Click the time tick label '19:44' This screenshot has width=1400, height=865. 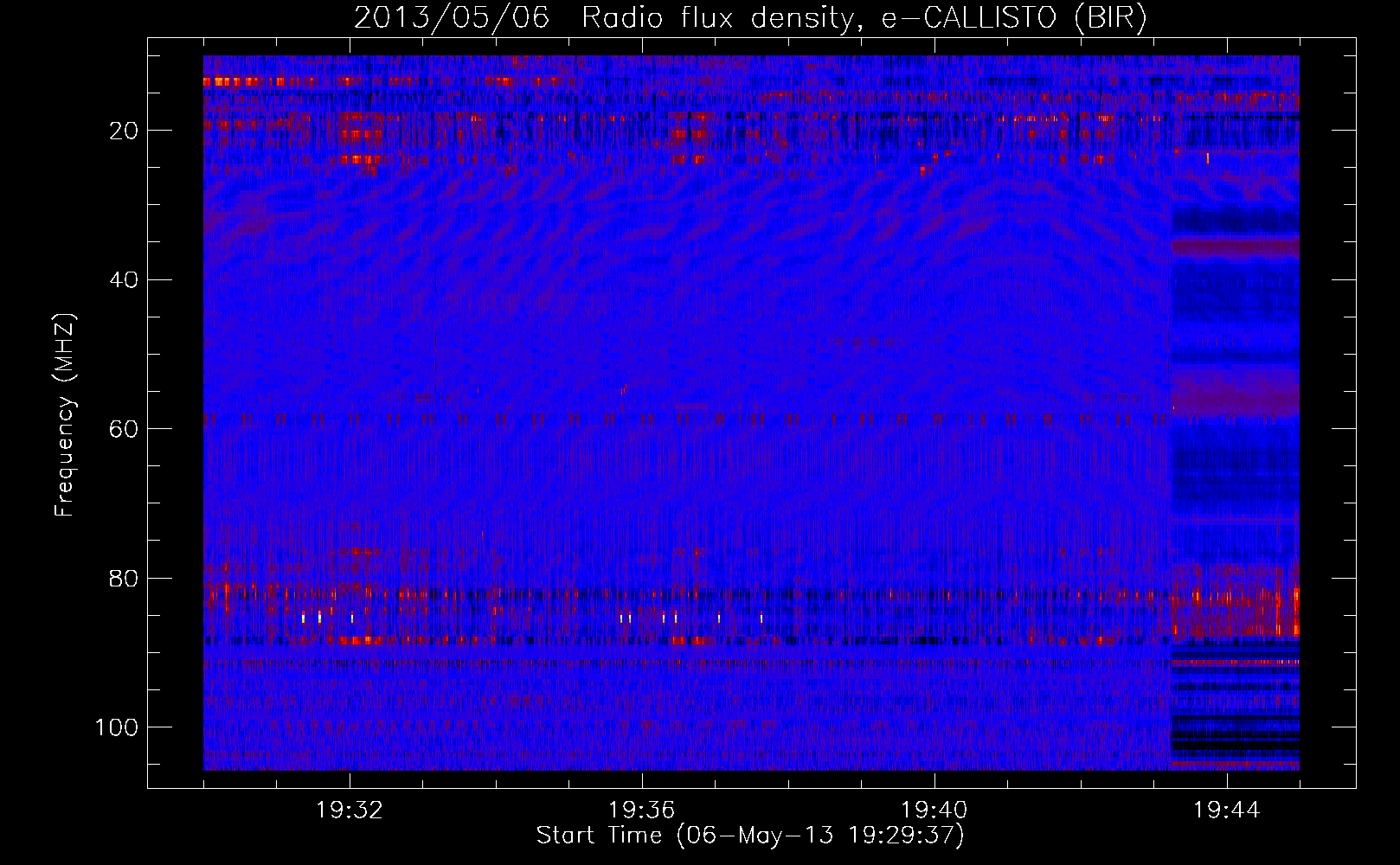1227,811
